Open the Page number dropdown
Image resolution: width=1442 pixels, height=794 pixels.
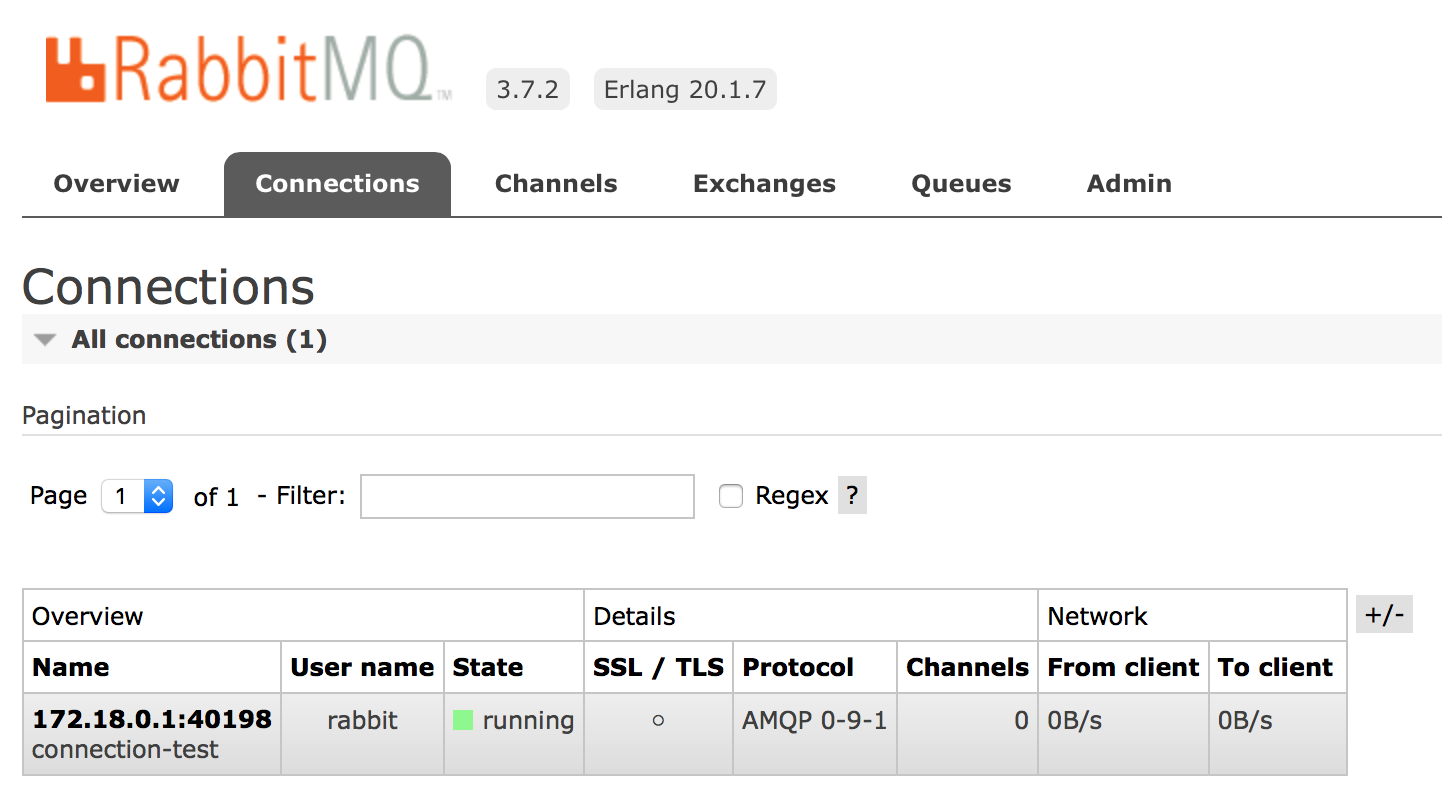(138, 496)
